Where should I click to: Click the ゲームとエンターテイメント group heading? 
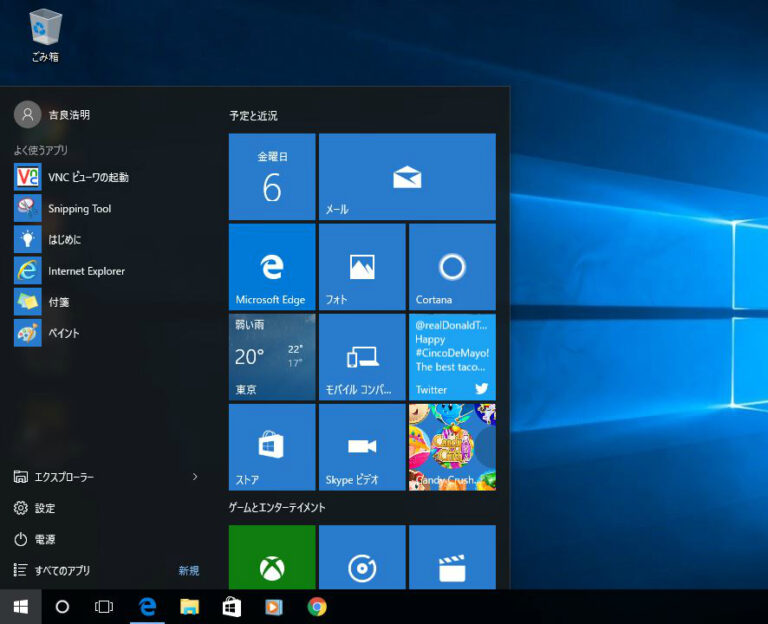coord(277,507)
